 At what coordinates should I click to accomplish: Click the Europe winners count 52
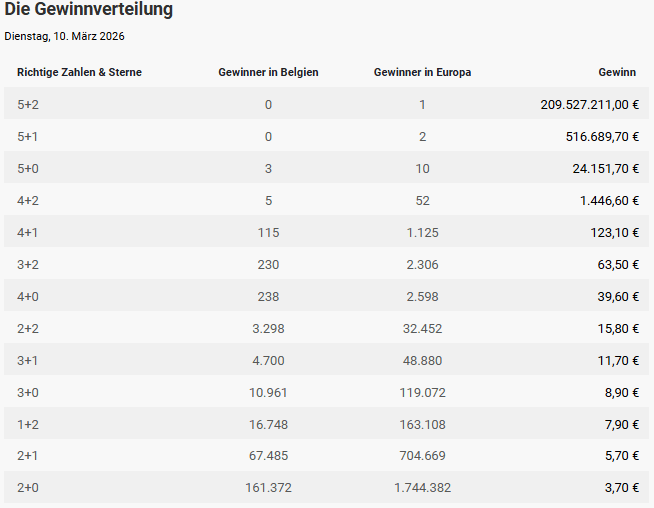[x=423, y=201]
